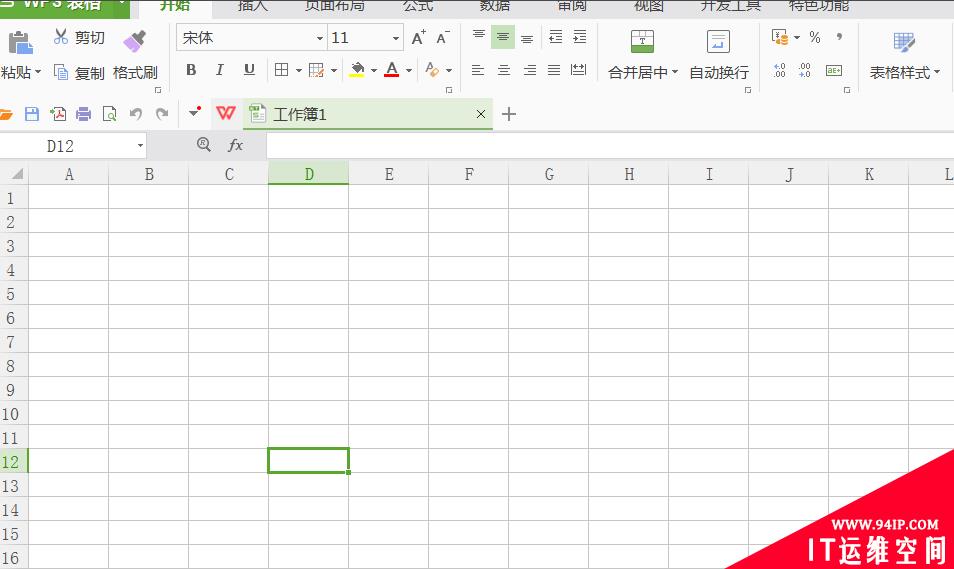Image resolution: width=954 pixels, height=569 pixels.
Task: Toggle align text right
Action: coord(529,70)
